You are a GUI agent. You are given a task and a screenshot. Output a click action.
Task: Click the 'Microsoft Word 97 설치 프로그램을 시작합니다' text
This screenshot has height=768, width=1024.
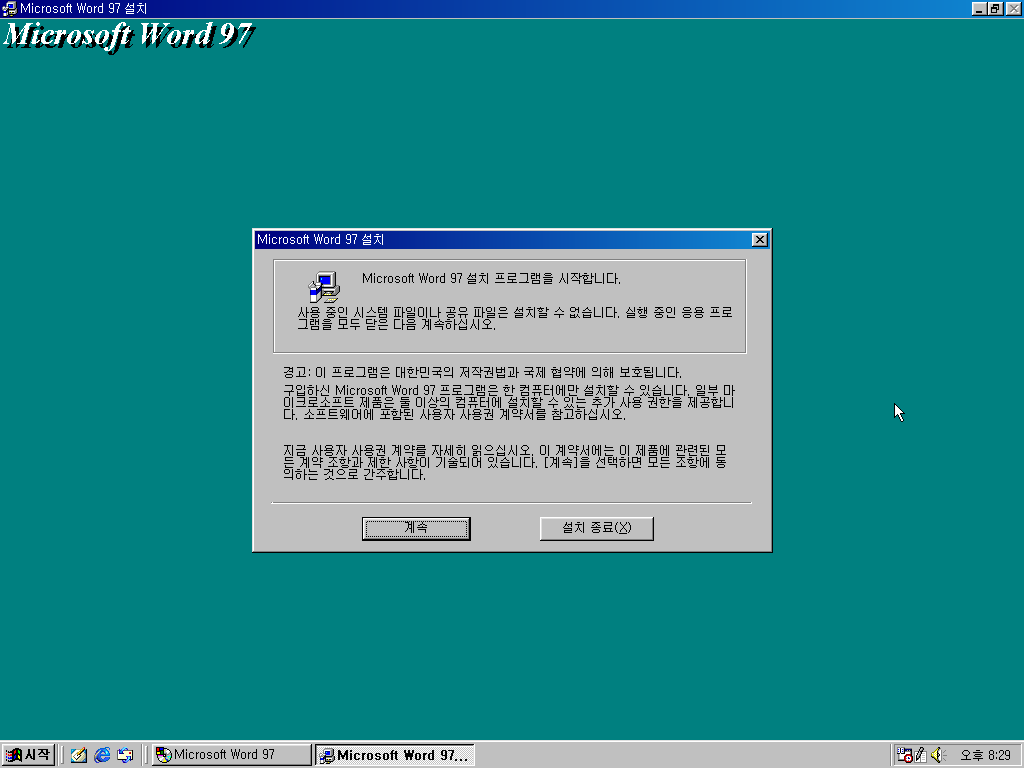point(491,279)
